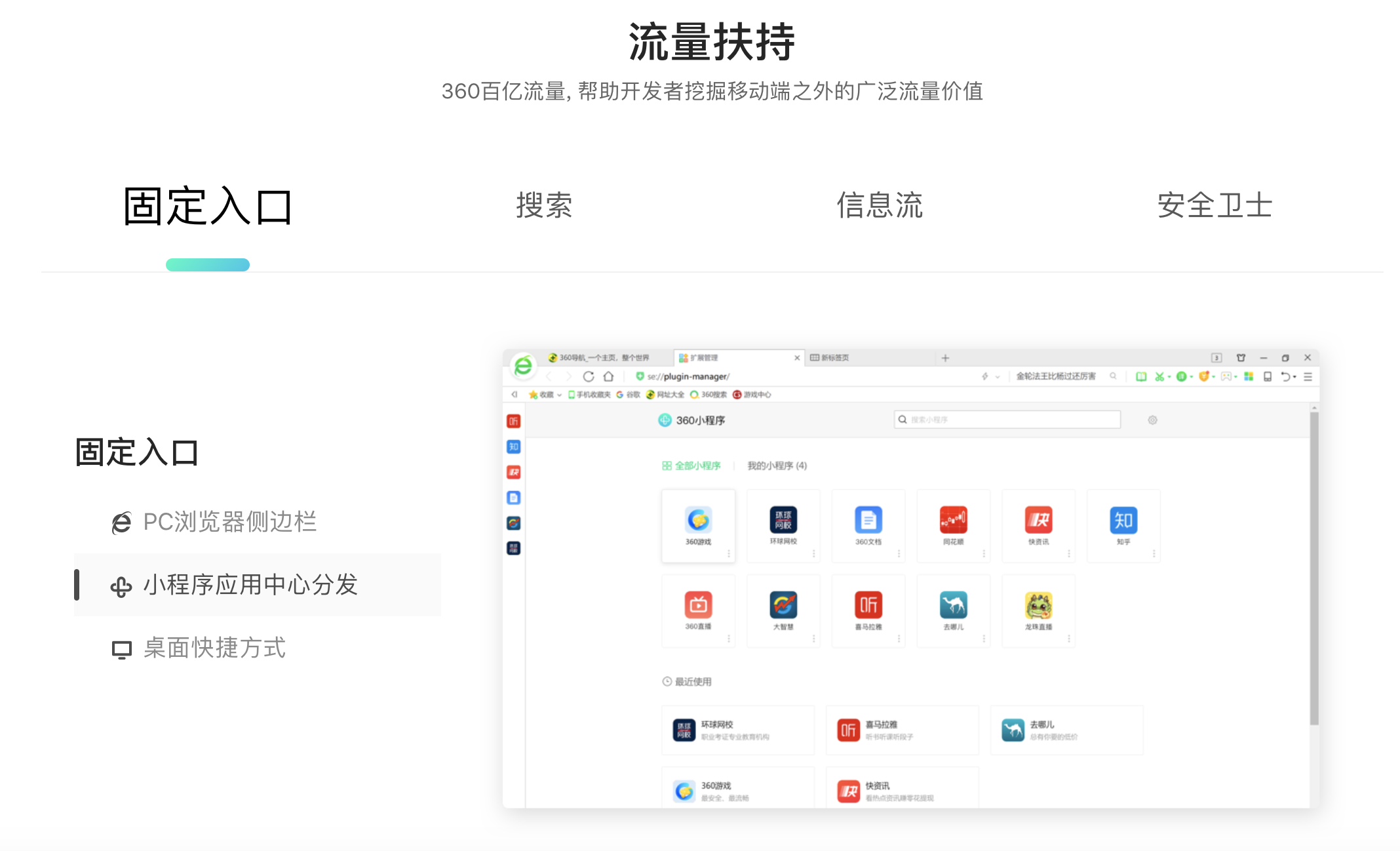The height and width of the screenshot is (851, 1400).
Task: Open three-dot menu on 360文档 card
Action: pyautogui.click(x=899, y=554)
